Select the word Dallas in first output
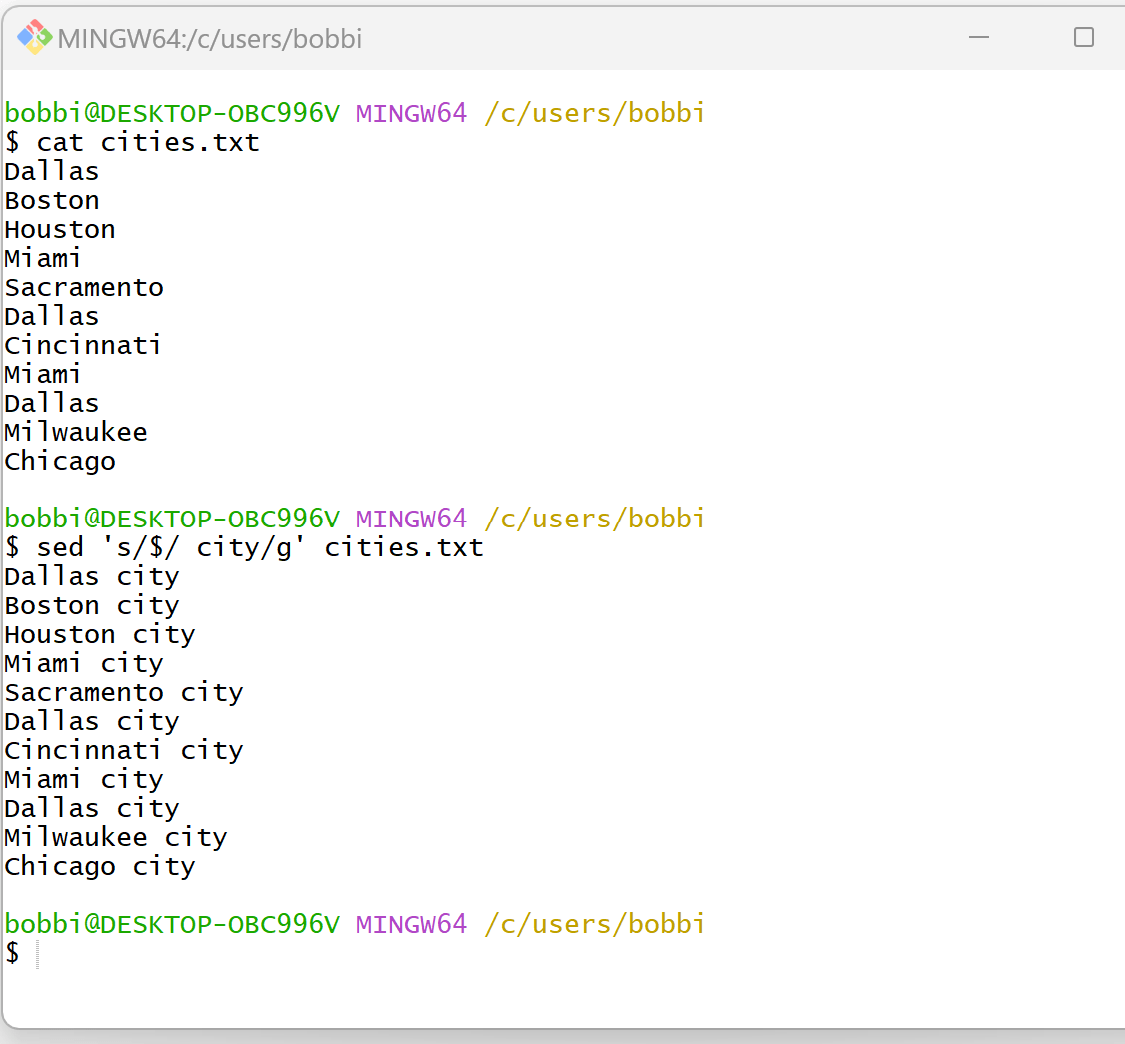 click(51, 171)
